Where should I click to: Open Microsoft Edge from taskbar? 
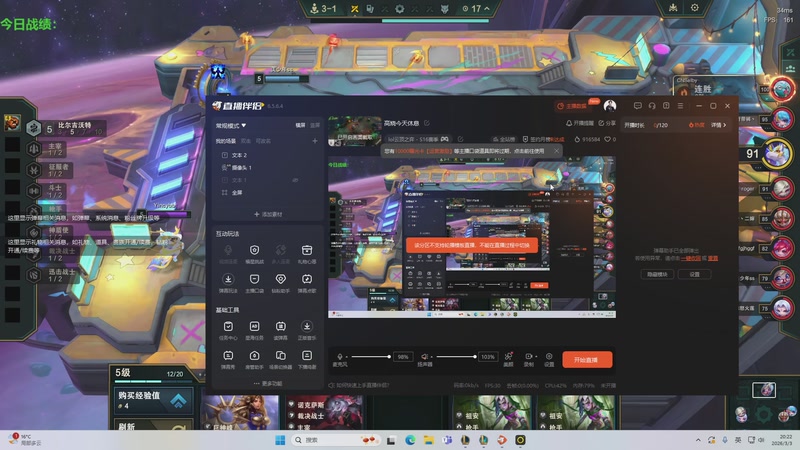(x=410, y=440)
